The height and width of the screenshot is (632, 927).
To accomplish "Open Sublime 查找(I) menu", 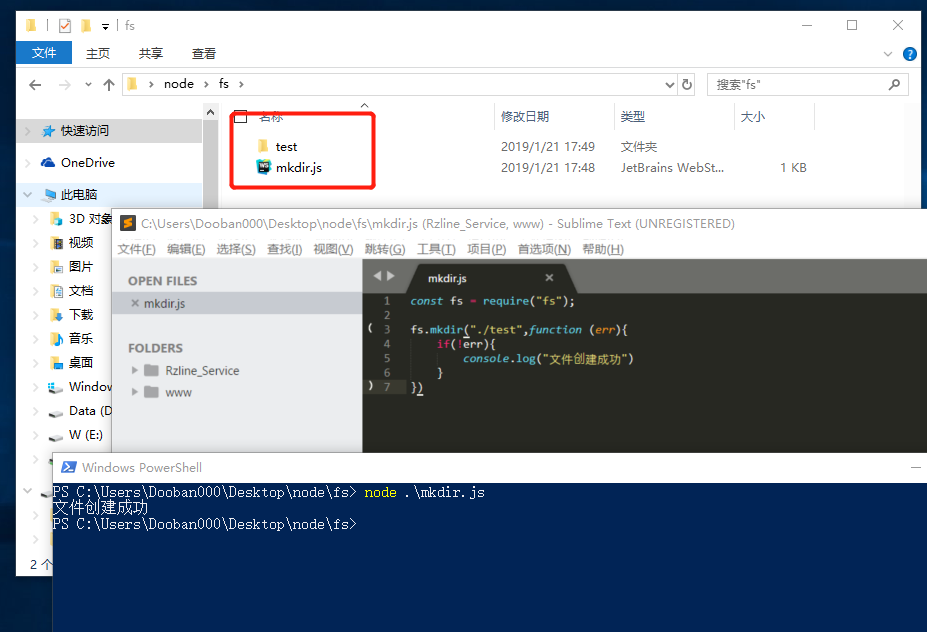I will (284, 249).
